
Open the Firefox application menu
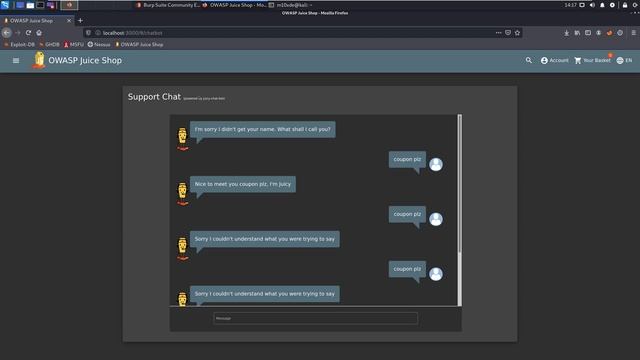(633, 33)
